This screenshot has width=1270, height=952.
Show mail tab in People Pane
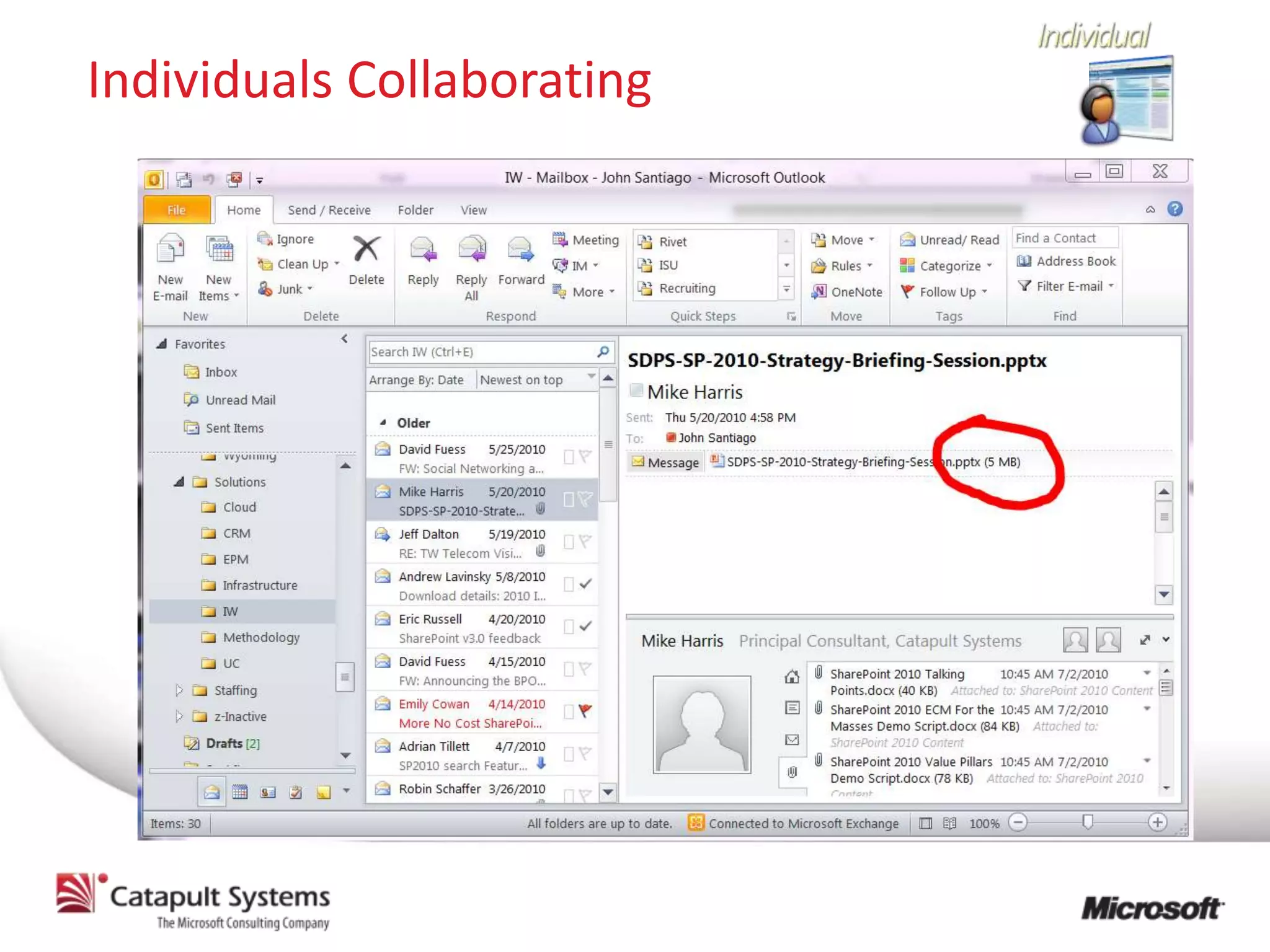792,739
